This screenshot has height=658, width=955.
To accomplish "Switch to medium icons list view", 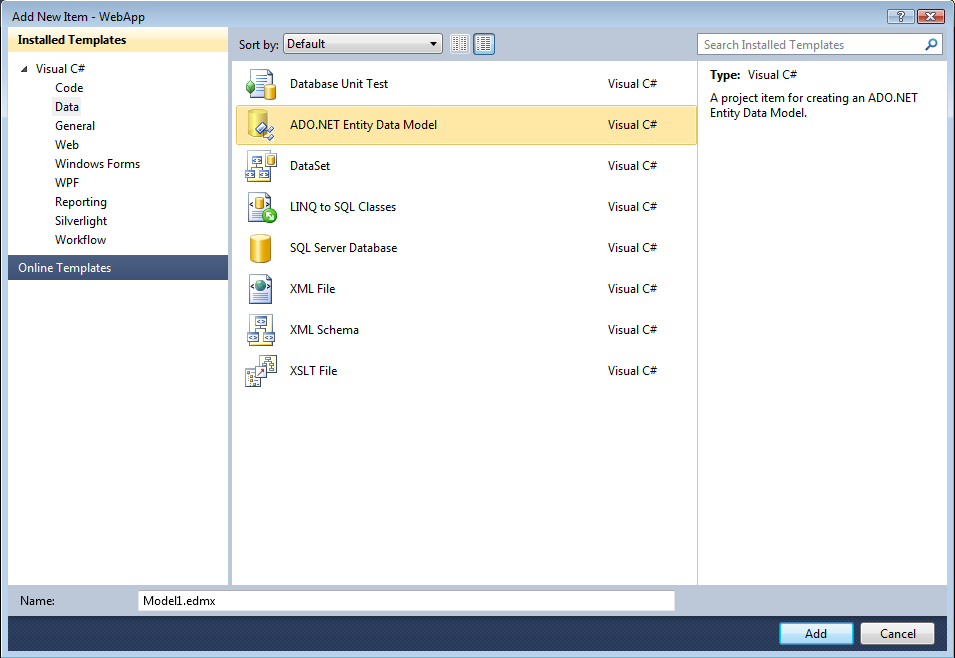I will (484, 44).
